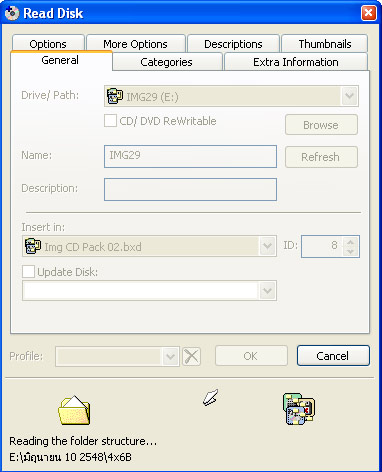Click the Img CD Pack 02.bxd catalog icon
Image resolution: width=382 pixels, height=472 pixels.
tap(33, 246)
